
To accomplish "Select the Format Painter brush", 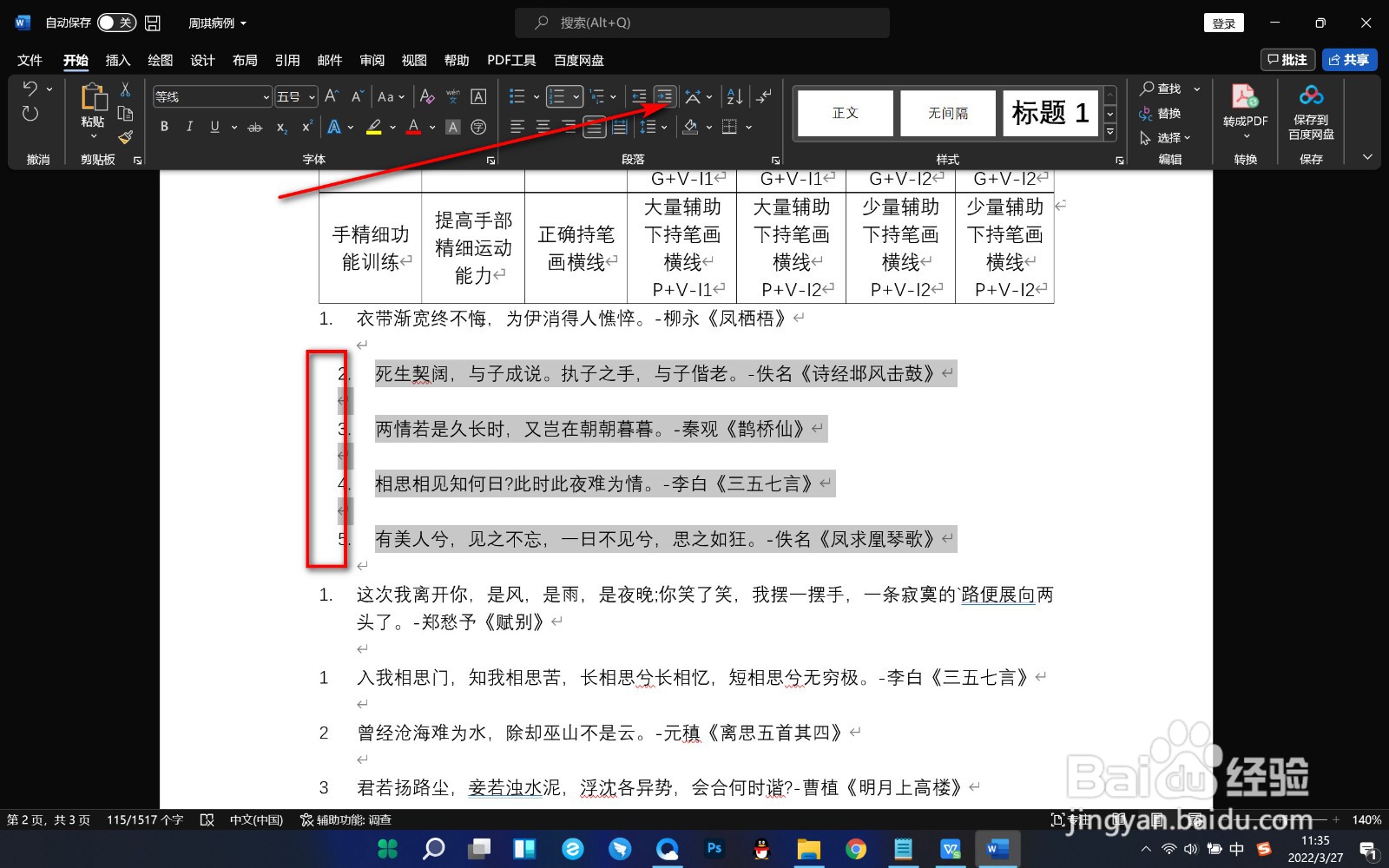I will point(125,137).
